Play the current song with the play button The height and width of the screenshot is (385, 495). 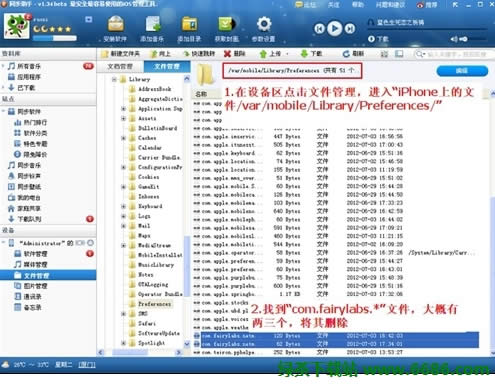335,28
